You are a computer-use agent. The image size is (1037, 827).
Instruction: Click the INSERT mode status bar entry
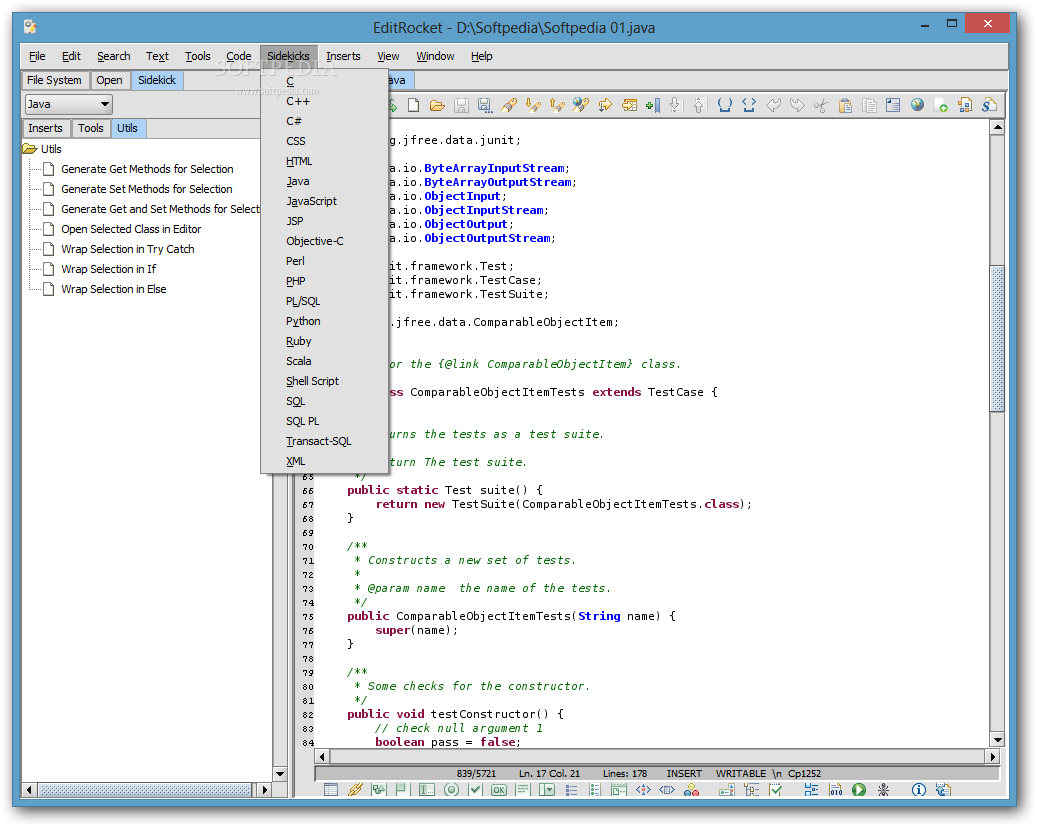(684, 773)
